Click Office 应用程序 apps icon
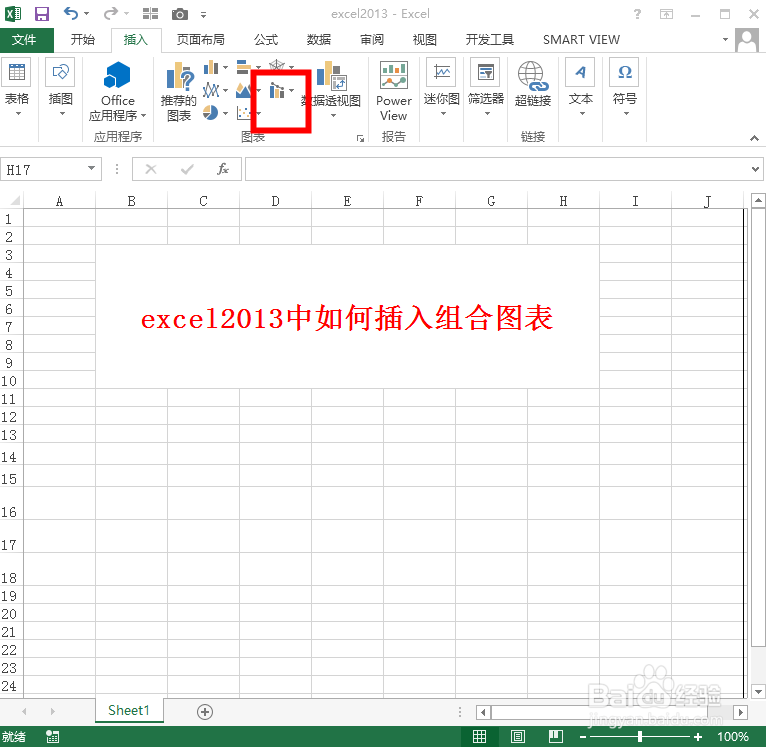Viewport: 766px width, 747px height. click(117, 91)
